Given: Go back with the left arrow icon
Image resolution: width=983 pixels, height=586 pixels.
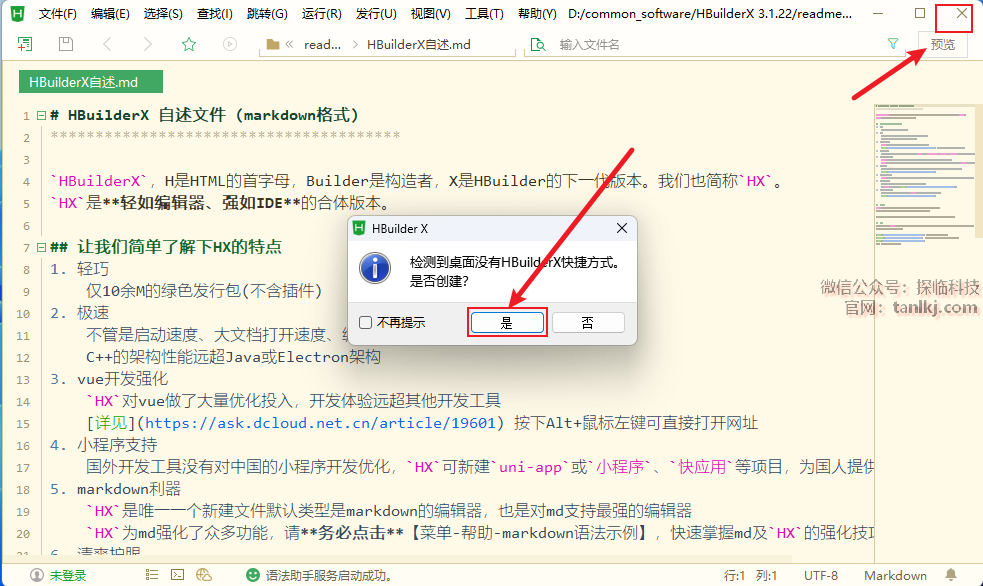Looking at the screenshot, I should pos(107,44).
